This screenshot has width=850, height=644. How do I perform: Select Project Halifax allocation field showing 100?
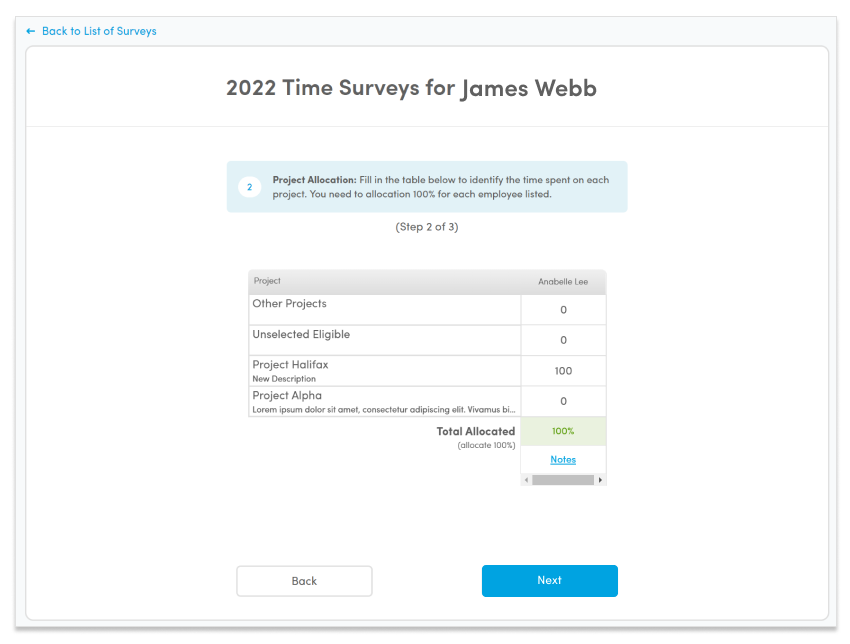[563, 371]
